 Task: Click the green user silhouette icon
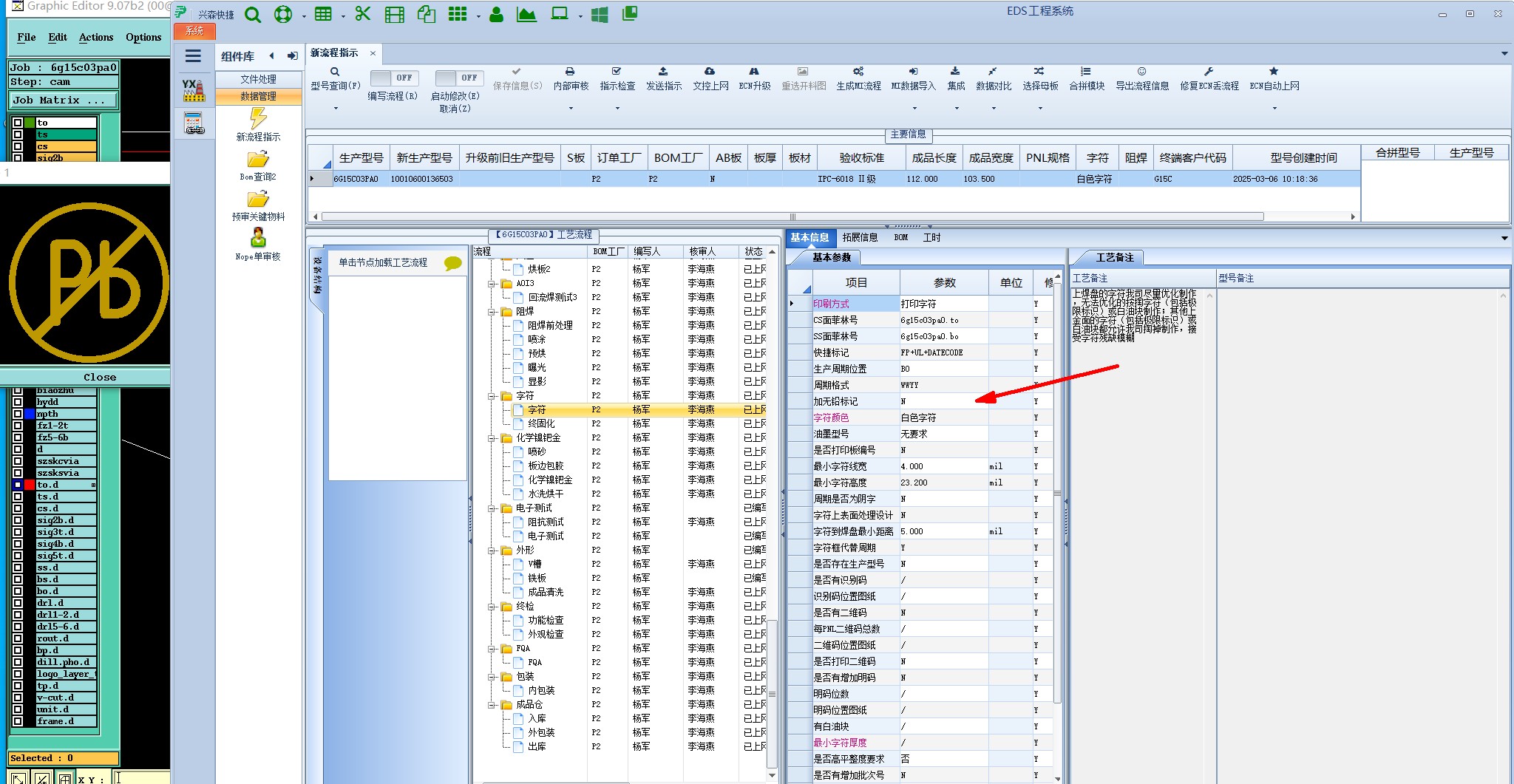pos(496,14)
